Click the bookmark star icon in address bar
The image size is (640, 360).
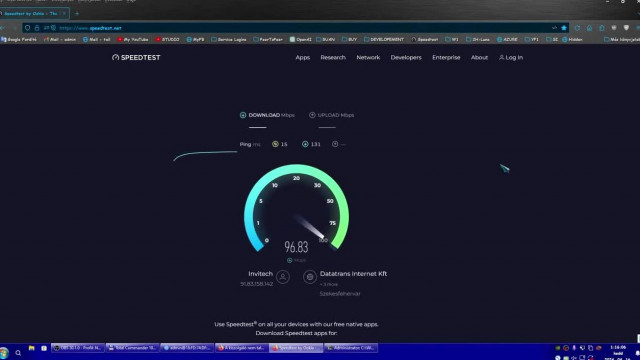click(564, 28)
